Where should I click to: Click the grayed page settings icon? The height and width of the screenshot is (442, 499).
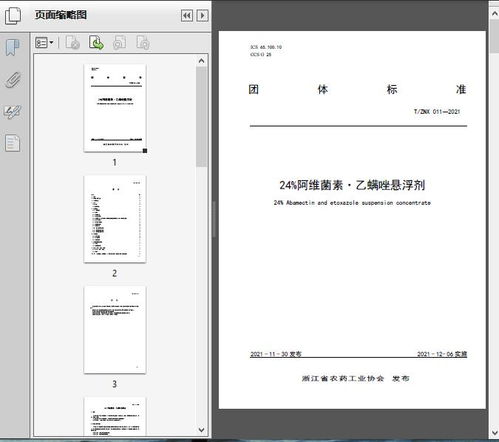pos(143,43)
